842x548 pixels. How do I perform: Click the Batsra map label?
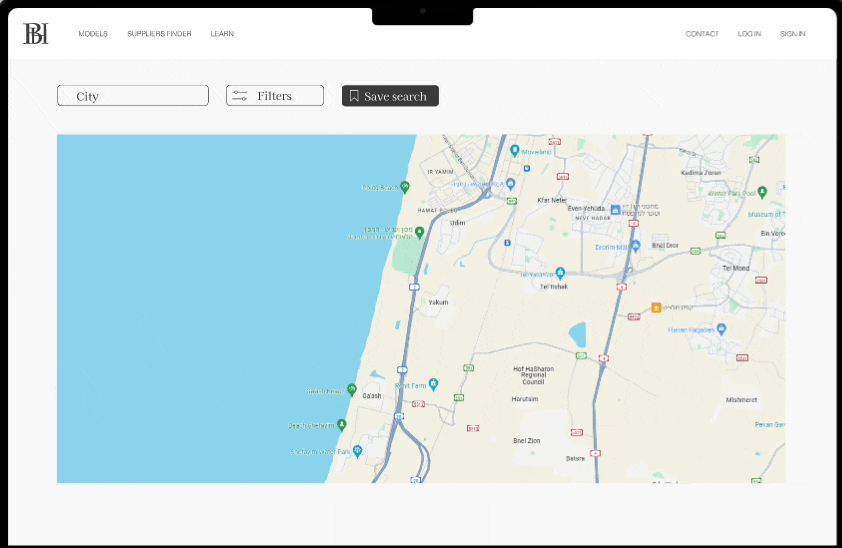pyautogui.click(x=575, y=458)
